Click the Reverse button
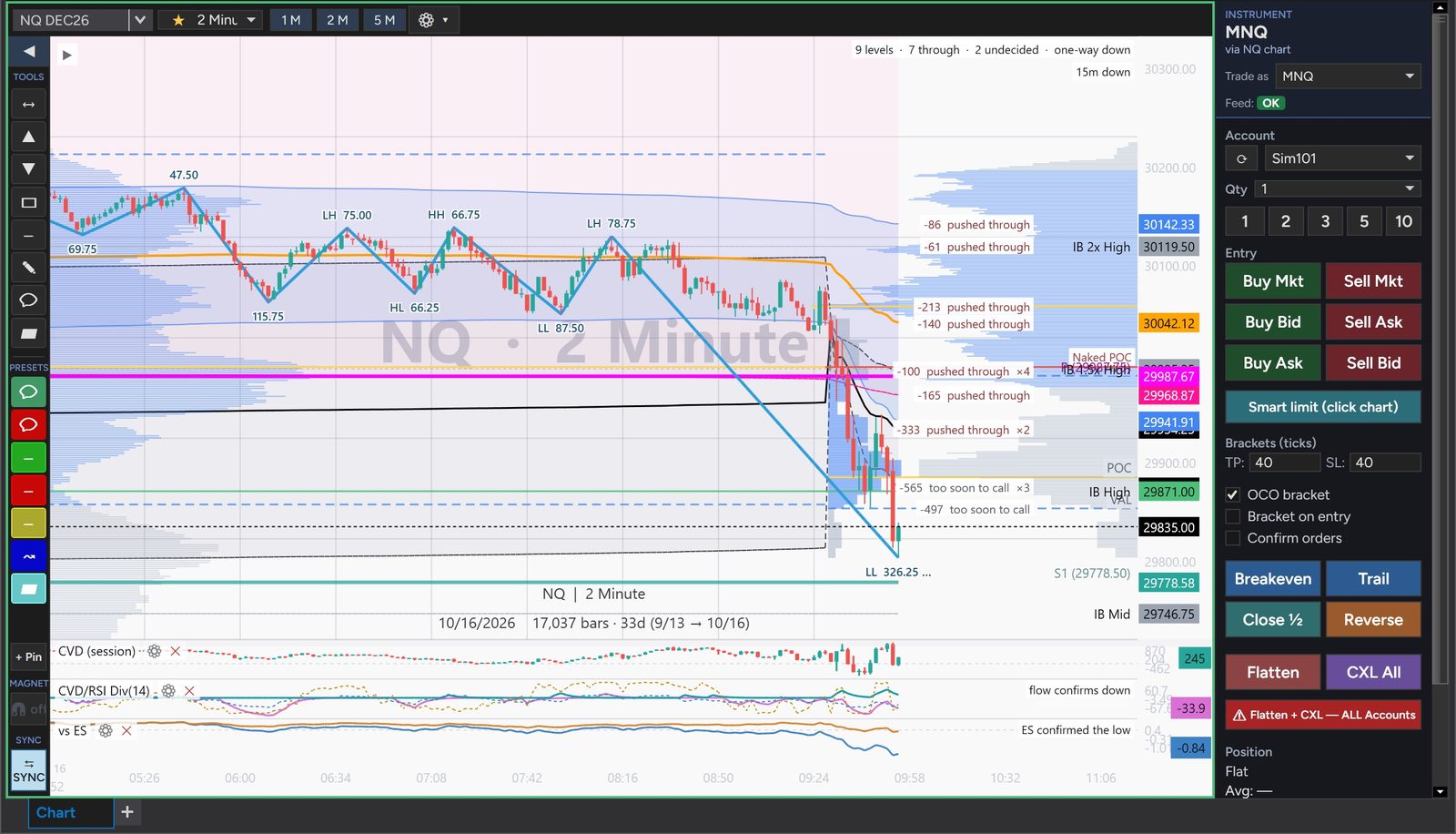 click(x=1373, y=620)
